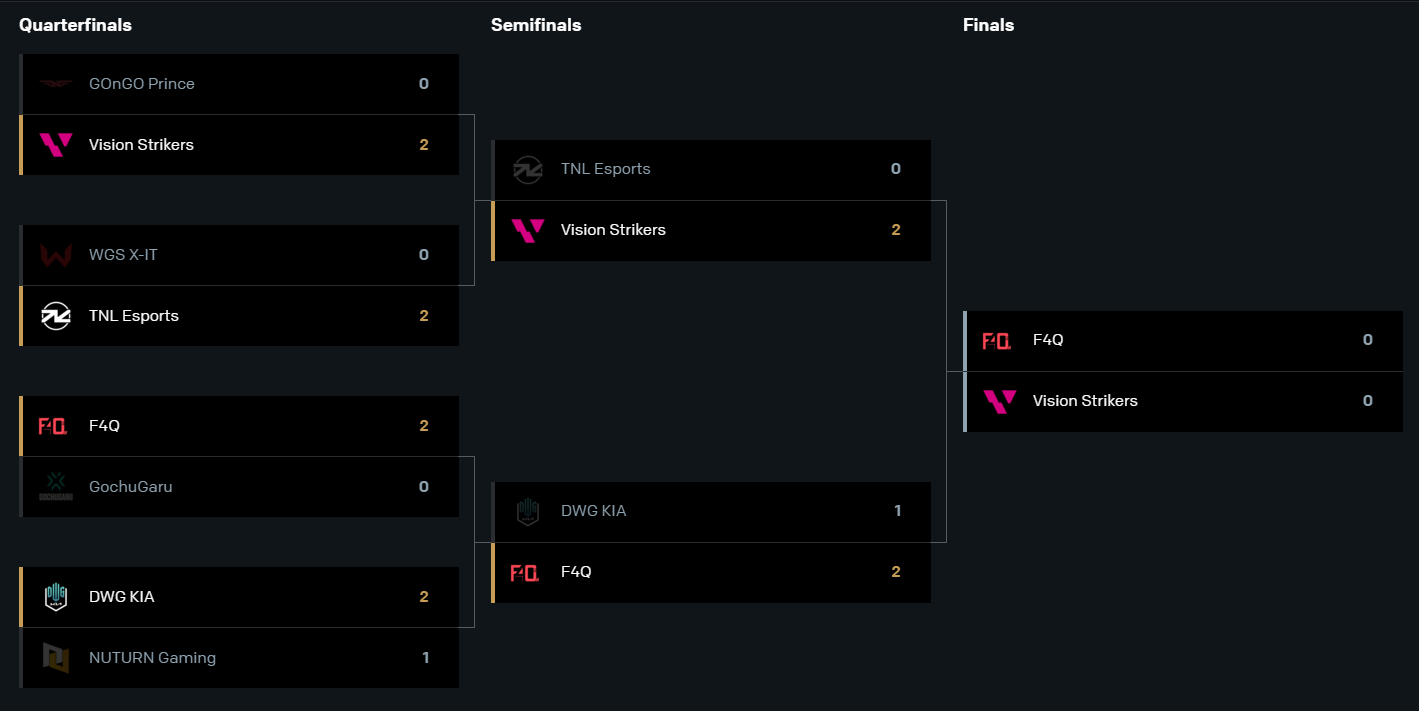The width and height of the screenshot is (1419, 711).
Task: Open NUTURN Gaming team name link
Action: click(x=152, y=658)
